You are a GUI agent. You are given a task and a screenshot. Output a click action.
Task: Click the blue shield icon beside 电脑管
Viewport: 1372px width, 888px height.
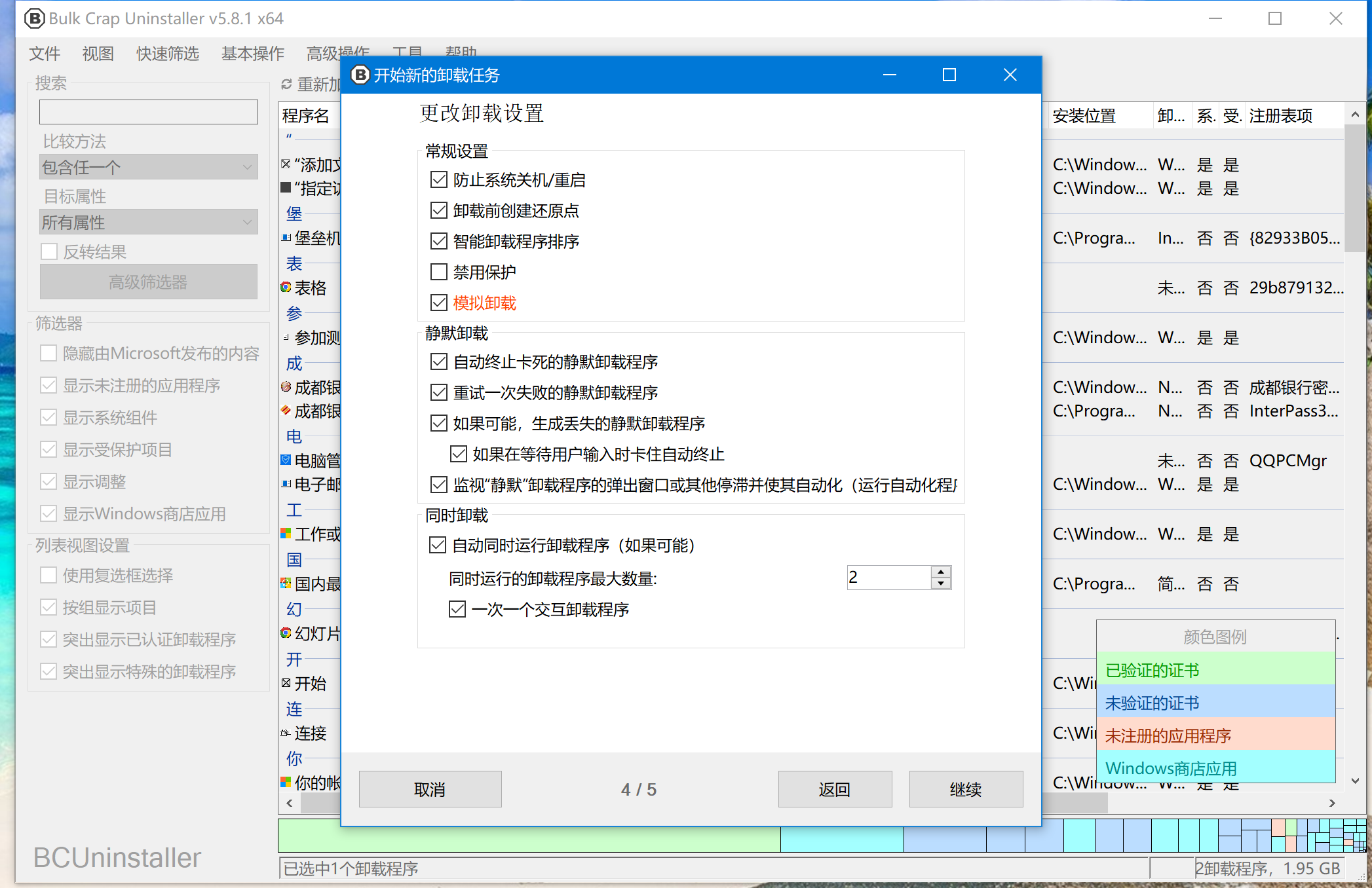pos(286,460)
